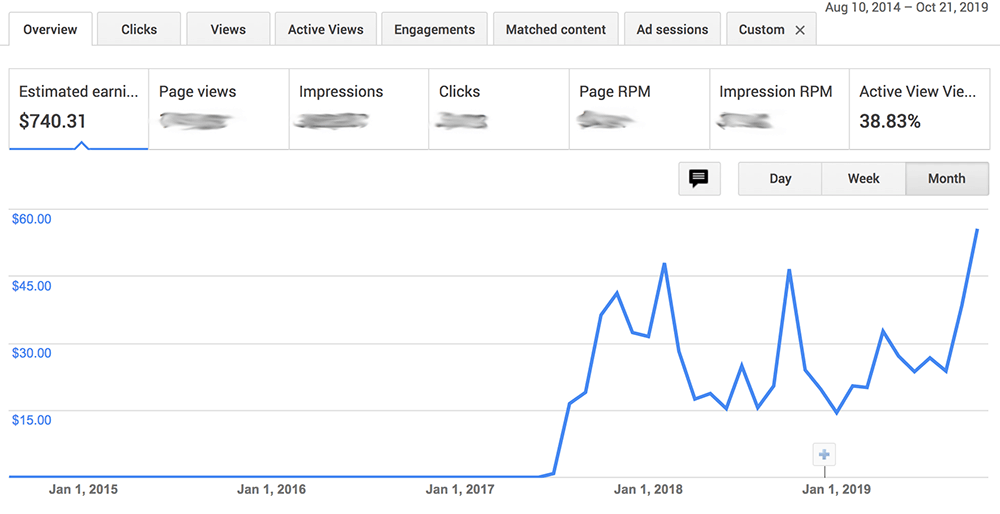Go to the Active Views tab
Screen dimensions: 1000x514
pos(326,30)
